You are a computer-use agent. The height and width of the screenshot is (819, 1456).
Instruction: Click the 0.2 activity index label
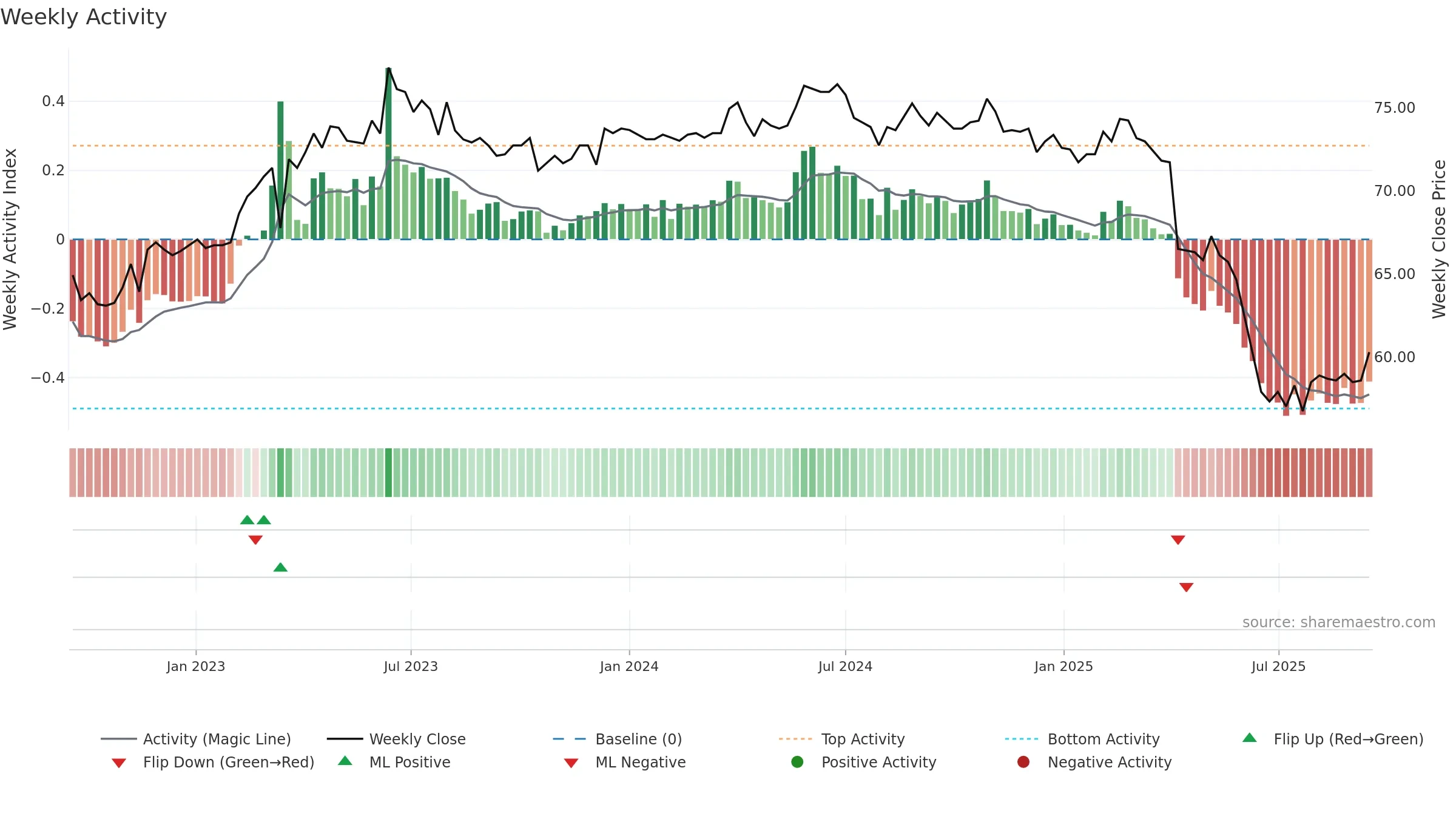pyautogui.click(x=53, y=170)
